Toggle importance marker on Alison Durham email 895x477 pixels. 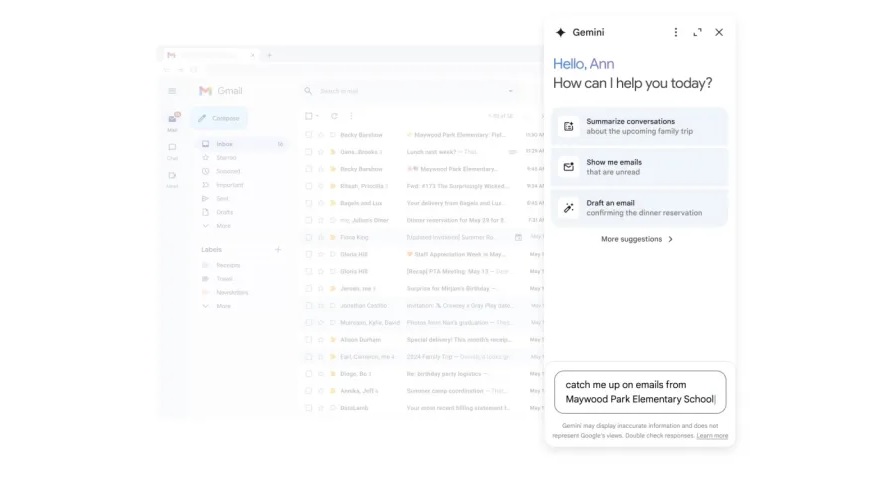pos(333,339)
